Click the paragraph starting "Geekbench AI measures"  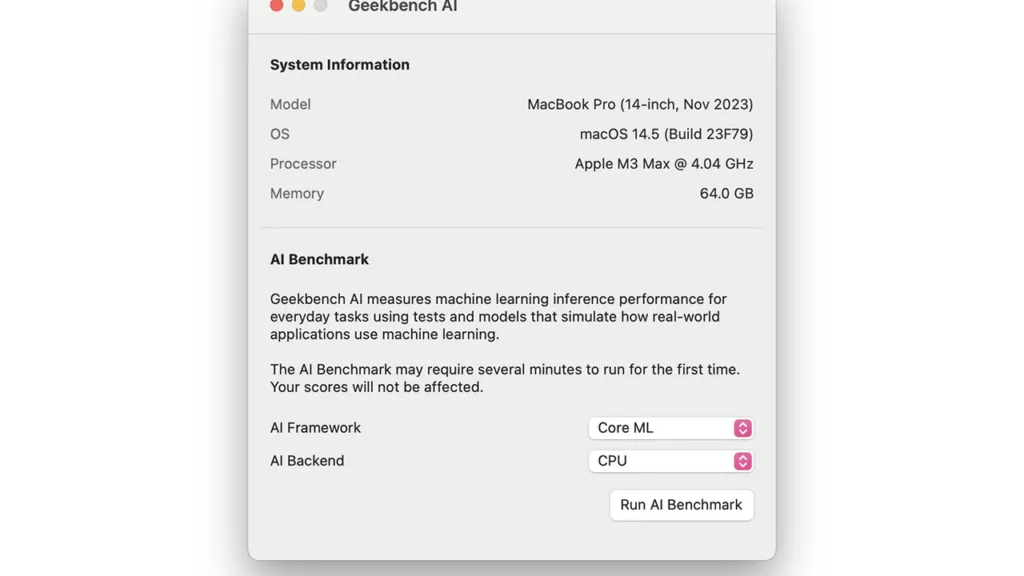click(x=498, y=317)
